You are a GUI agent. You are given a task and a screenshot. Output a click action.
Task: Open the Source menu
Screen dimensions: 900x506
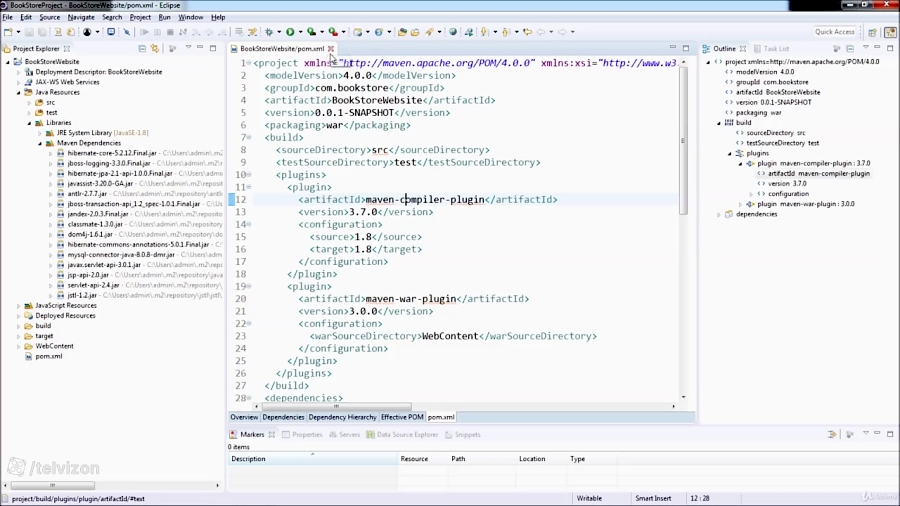pyautogui.click(x=49, y=17)
